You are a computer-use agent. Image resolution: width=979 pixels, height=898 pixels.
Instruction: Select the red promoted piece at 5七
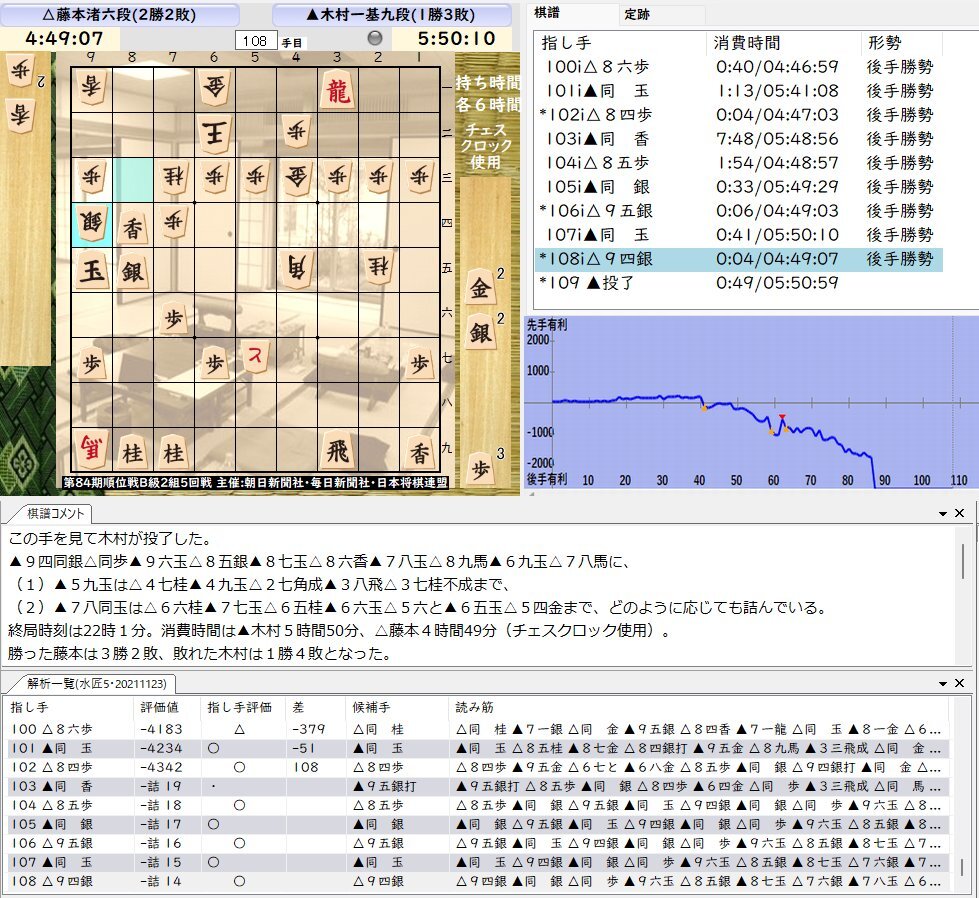tap(255, 356)
